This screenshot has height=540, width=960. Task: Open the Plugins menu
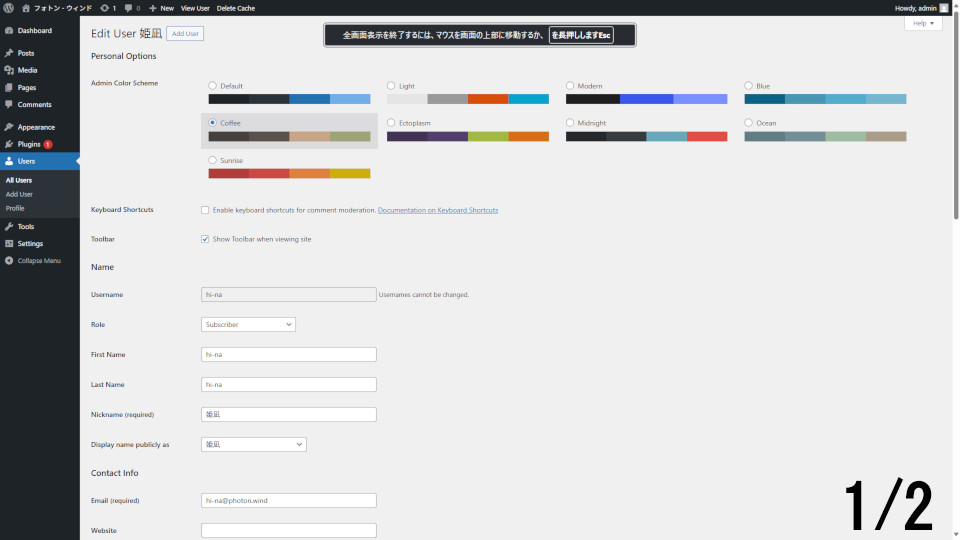[29, 144]
